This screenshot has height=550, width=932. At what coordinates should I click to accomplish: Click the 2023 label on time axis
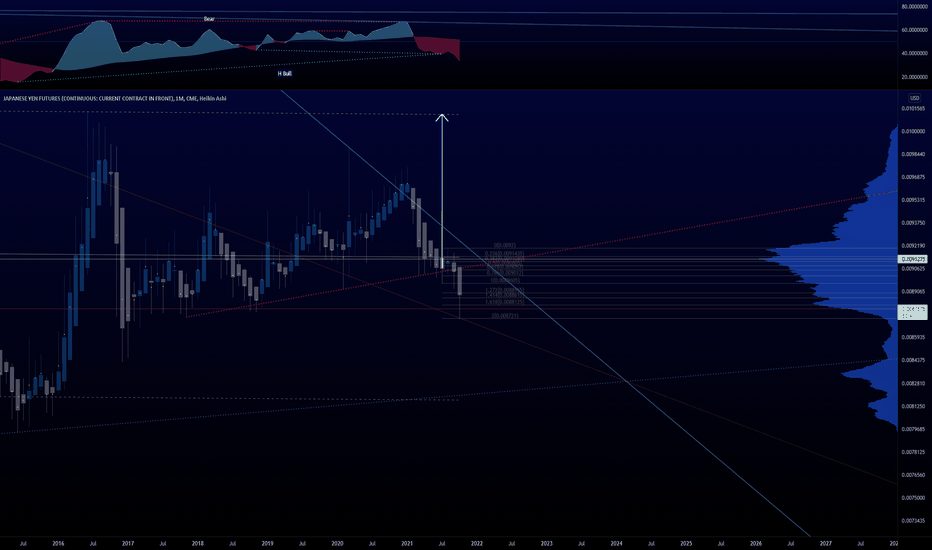pos(546,543)
